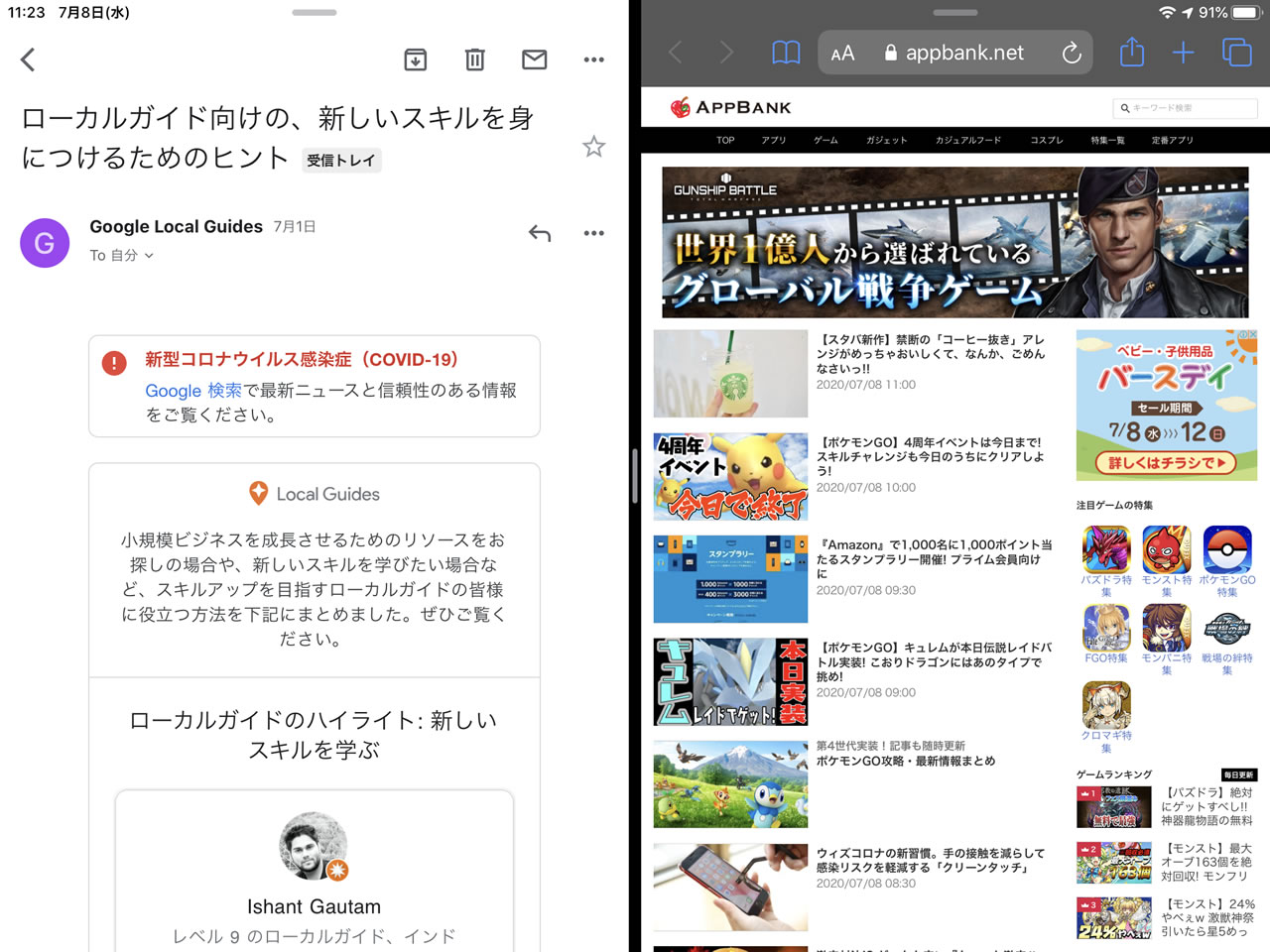Tap the Gmail window top grabber bar
The height and width of the screenshot is (952, 1270).
[315, 13]
